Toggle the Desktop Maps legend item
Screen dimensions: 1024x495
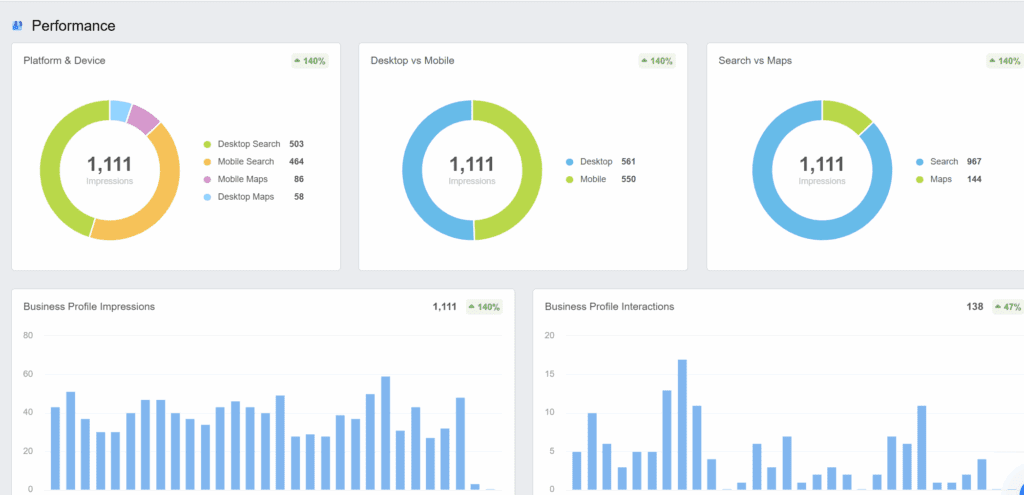245,197
